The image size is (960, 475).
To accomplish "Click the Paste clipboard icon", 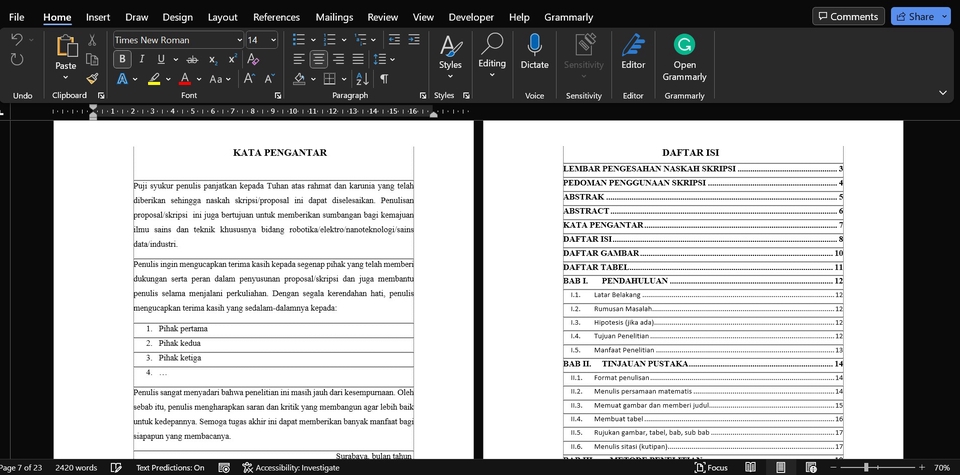I will 66,46.
